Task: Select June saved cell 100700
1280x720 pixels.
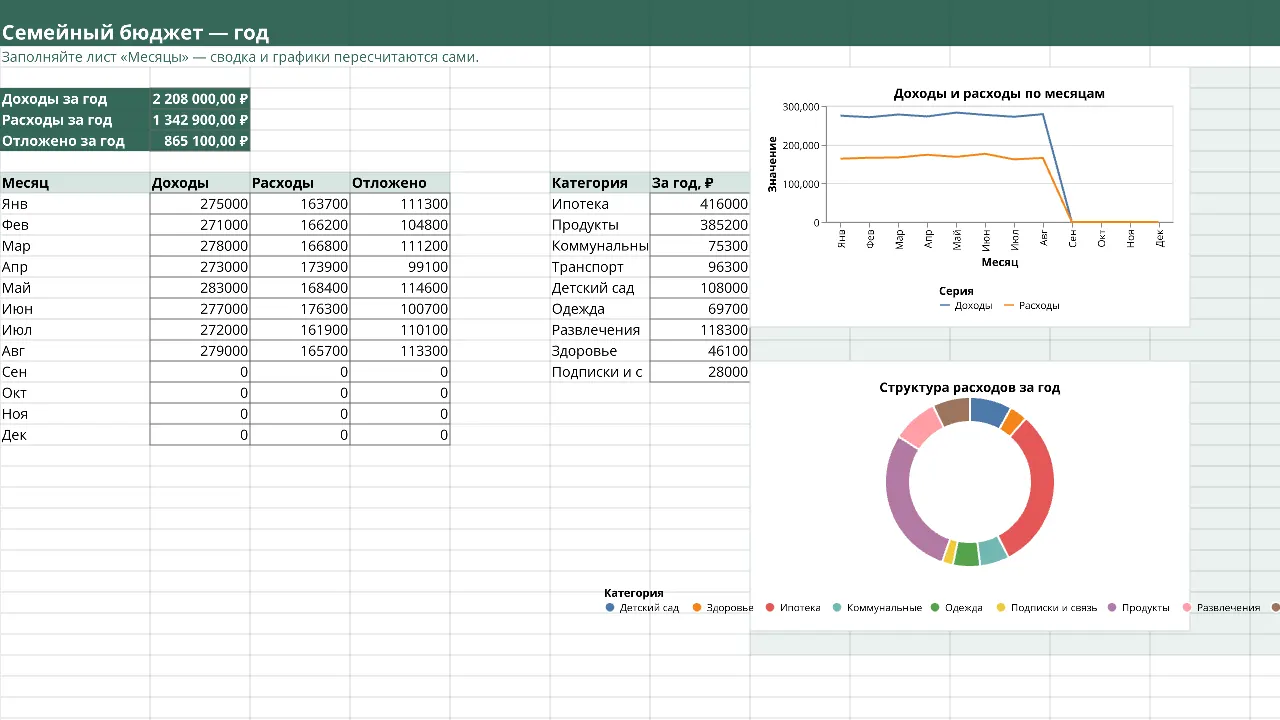Action: click(x=400, y=309)
